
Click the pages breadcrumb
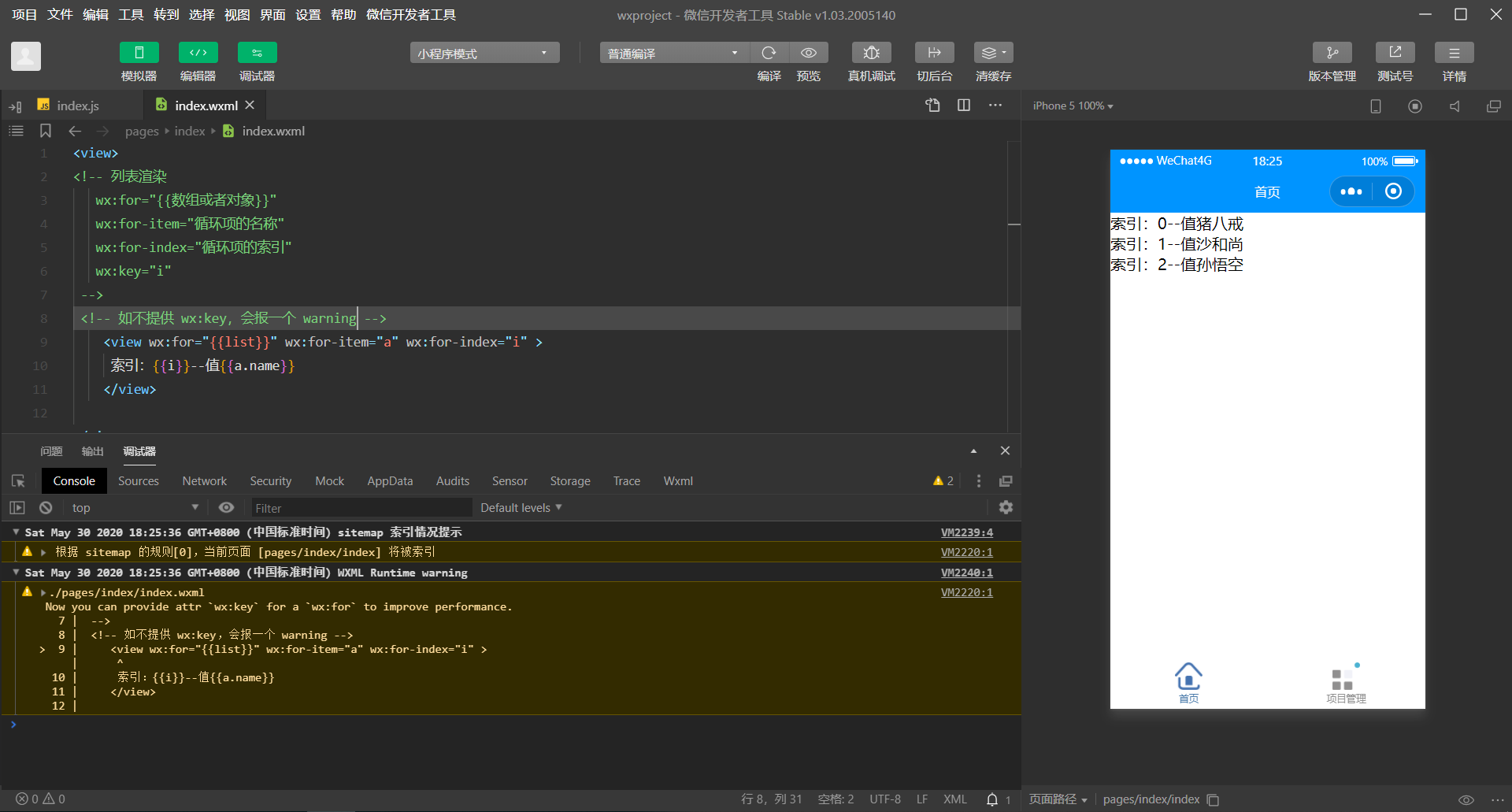142,132
